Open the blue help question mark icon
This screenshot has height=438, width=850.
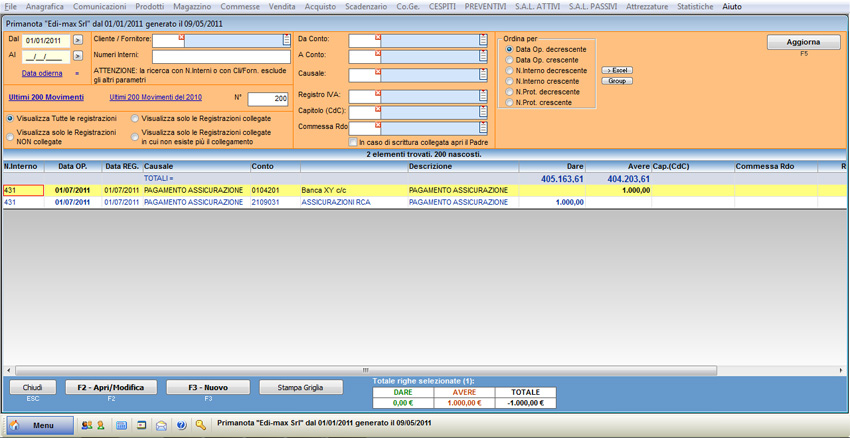tap(181, 425)
